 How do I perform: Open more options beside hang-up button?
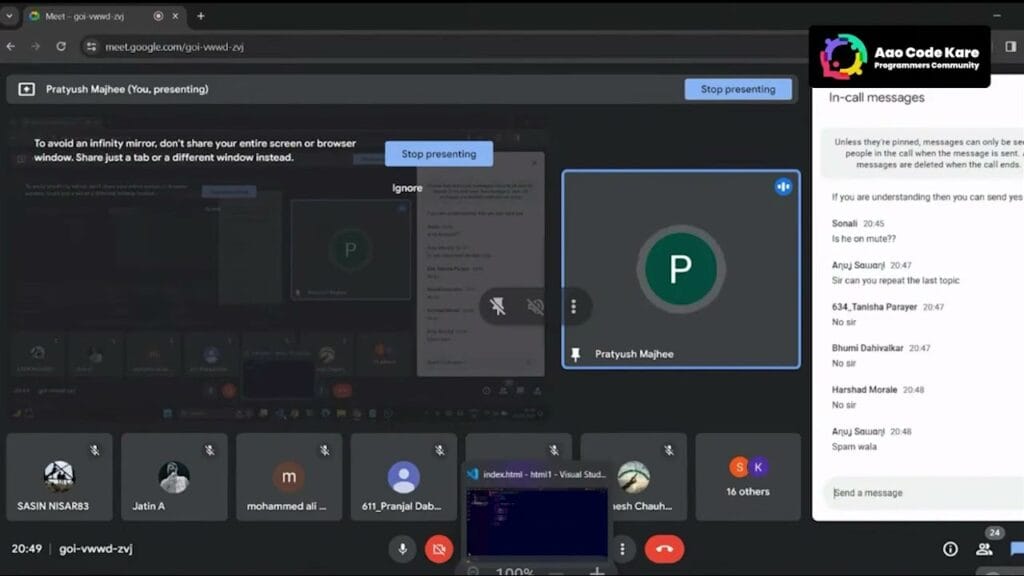click(622, 548)
